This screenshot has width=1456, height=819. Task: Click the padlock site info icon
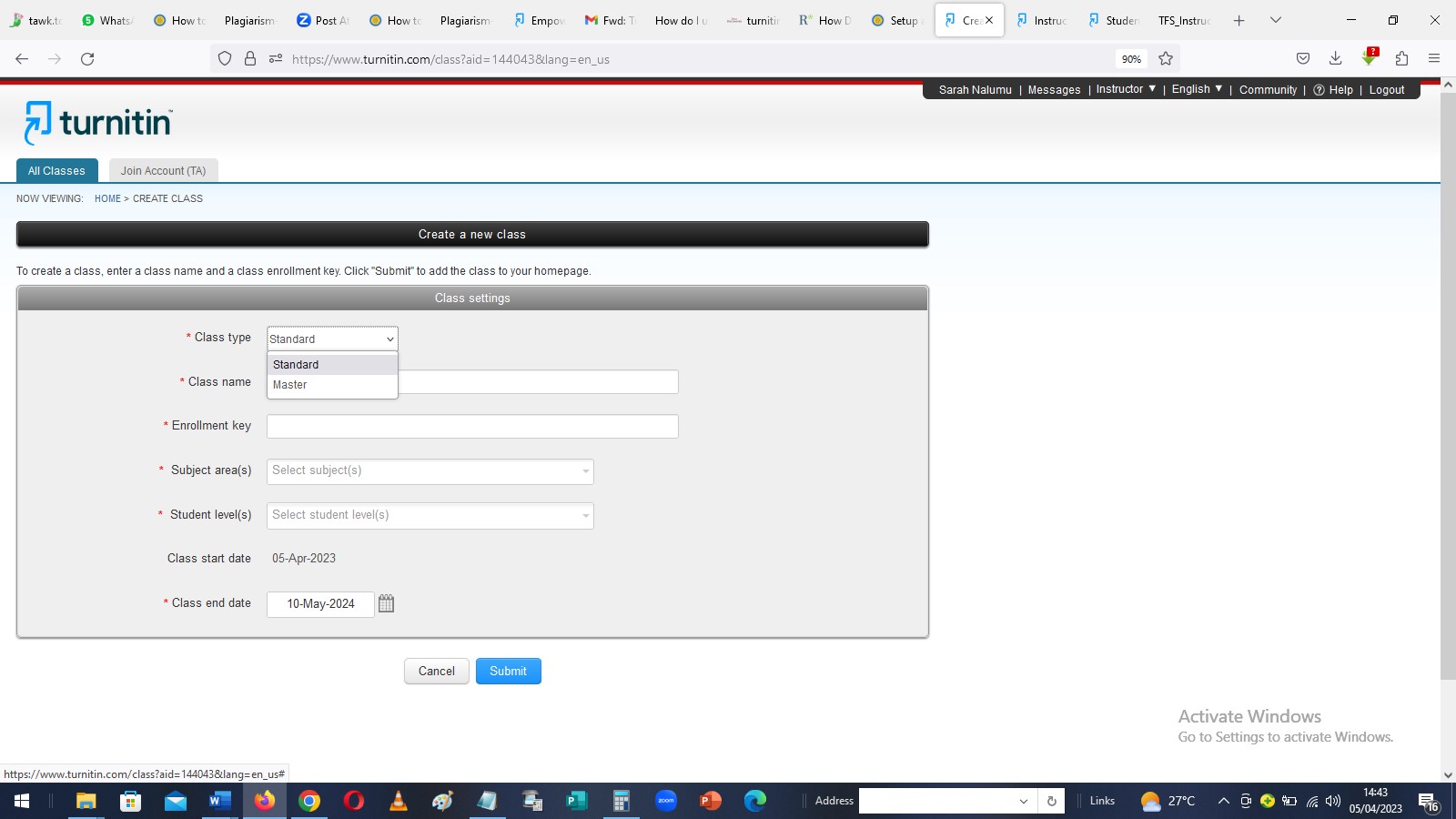click(250, 59)
